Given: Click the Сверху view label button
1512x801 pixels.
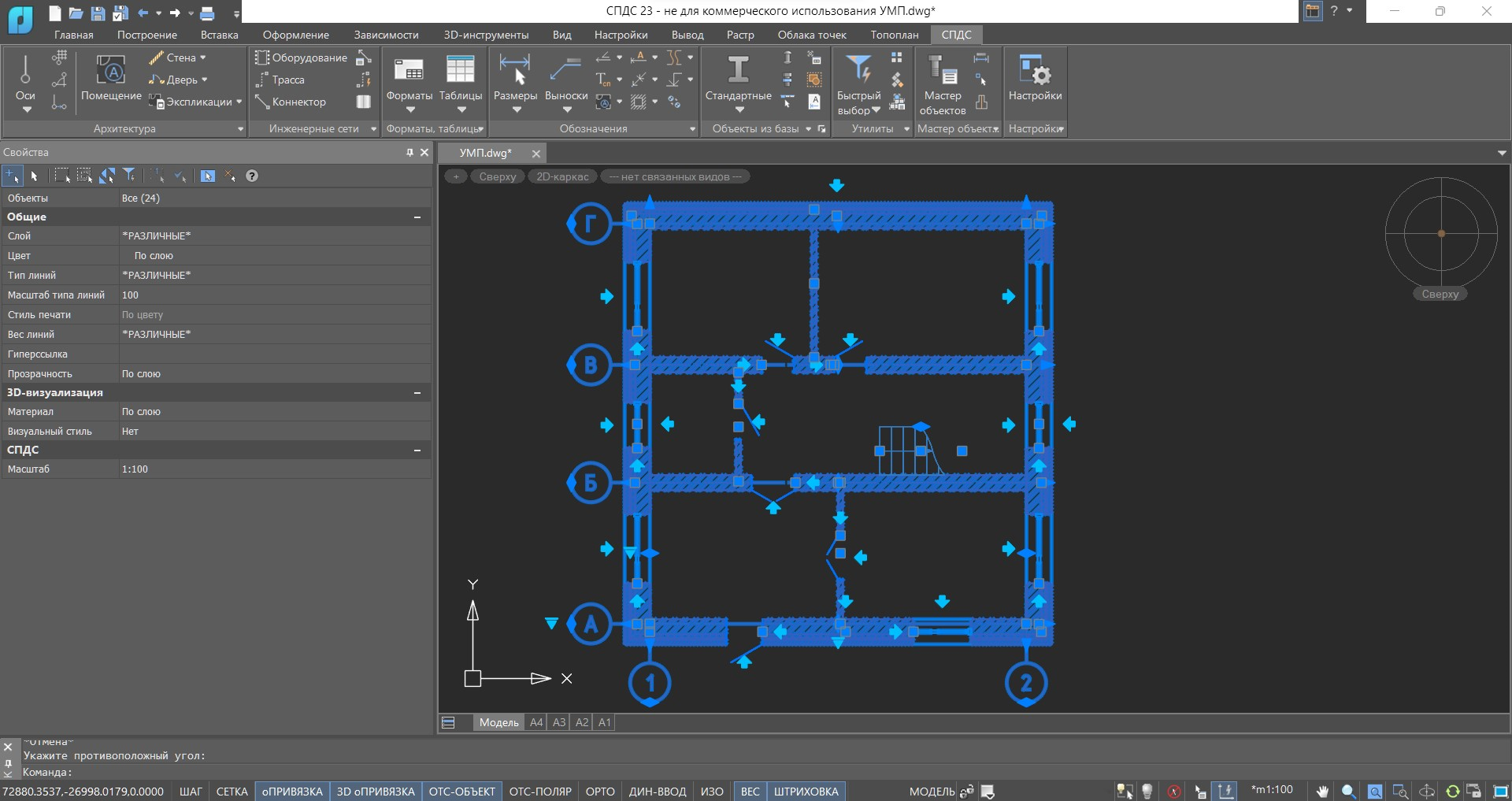Looking at the screenshot, I should [498, 176].
